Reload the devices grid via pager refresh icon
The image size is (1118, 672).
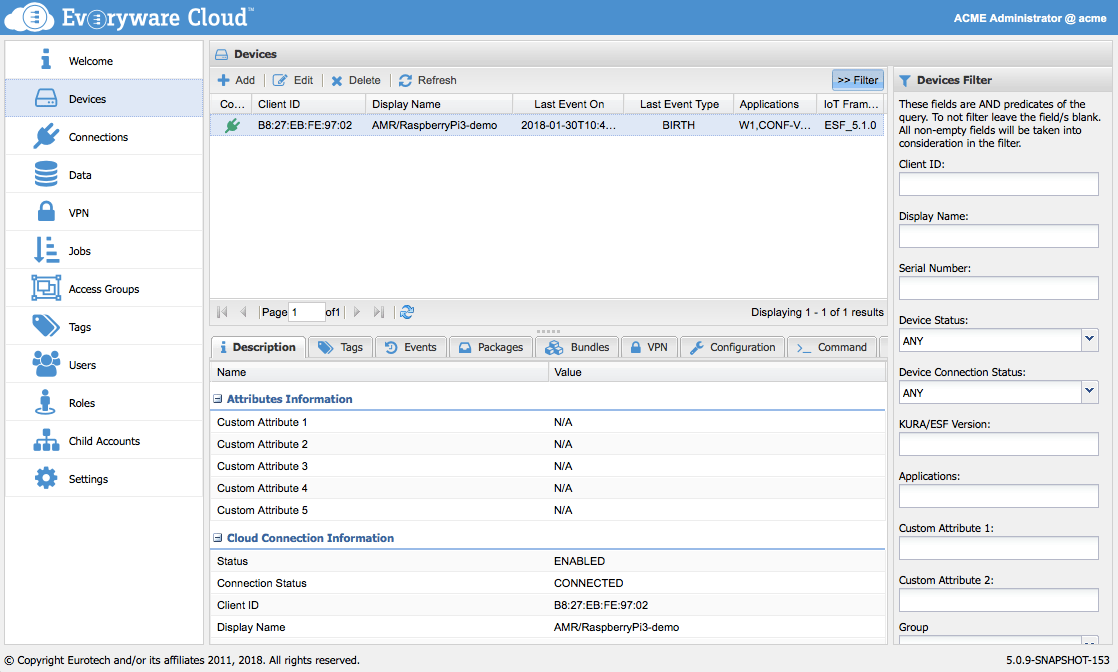(406, 312)
